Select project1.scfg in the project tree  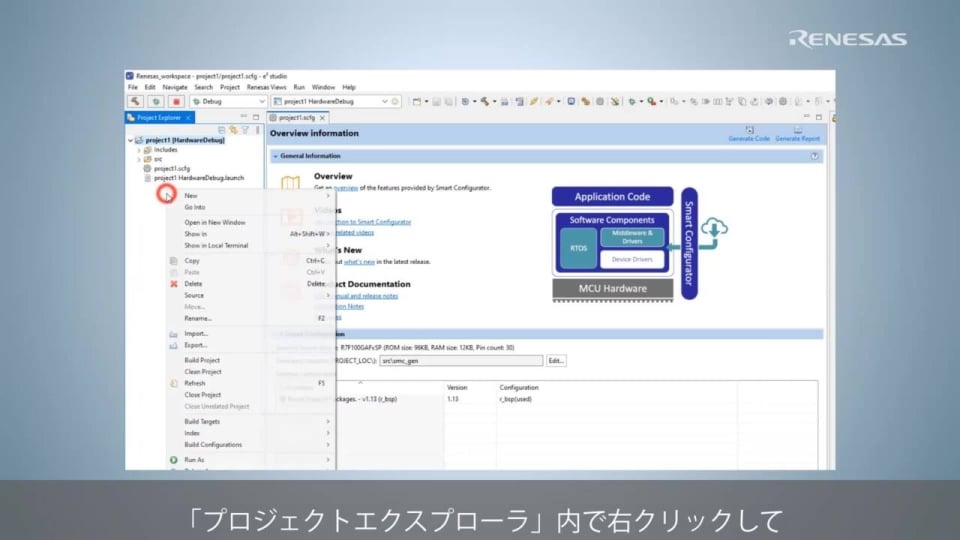coord(171,168)
